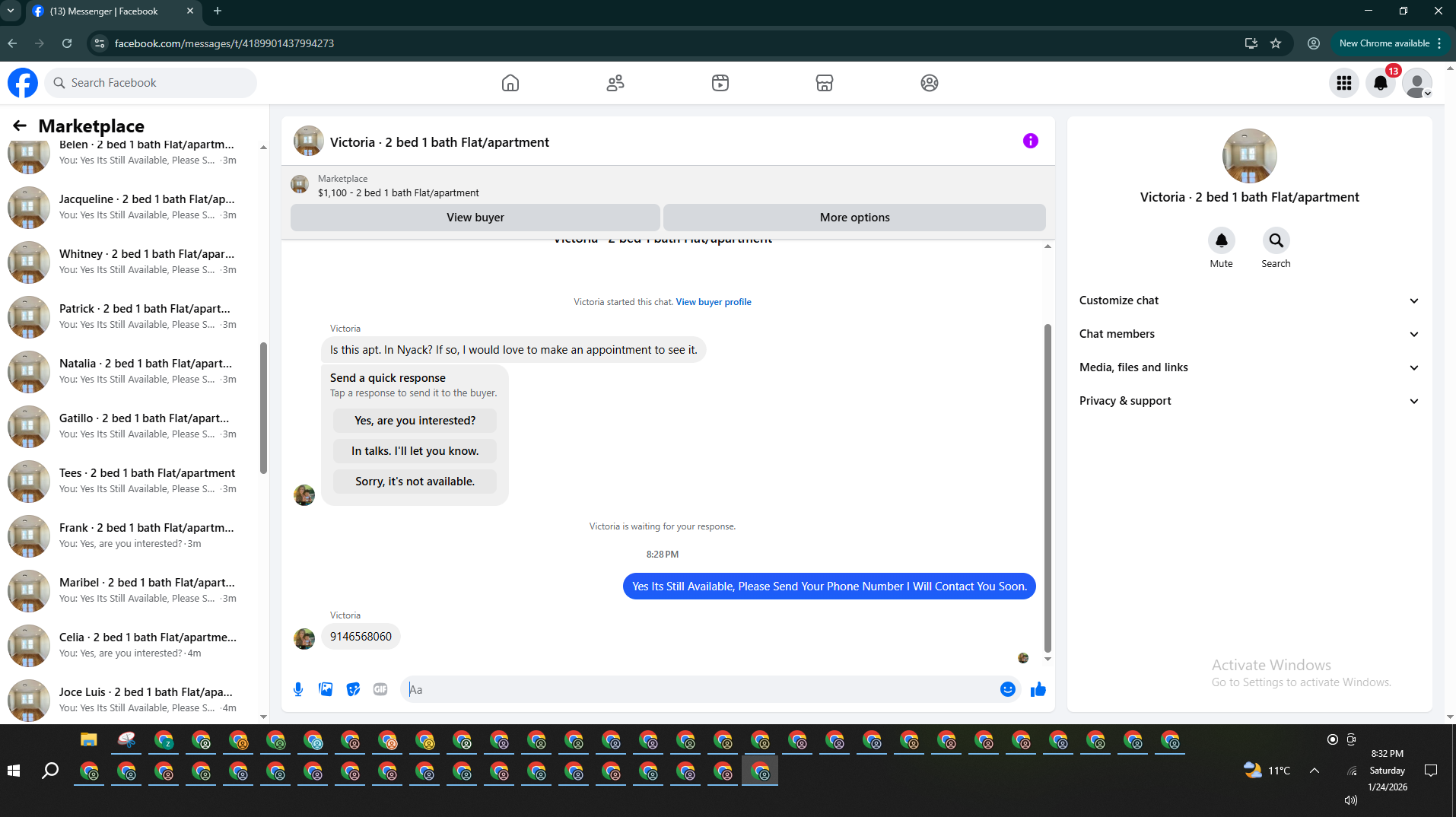Bookmark this page with the star icon
The width and height of the screenshot is (1456, 817).
coord(1276,43)
